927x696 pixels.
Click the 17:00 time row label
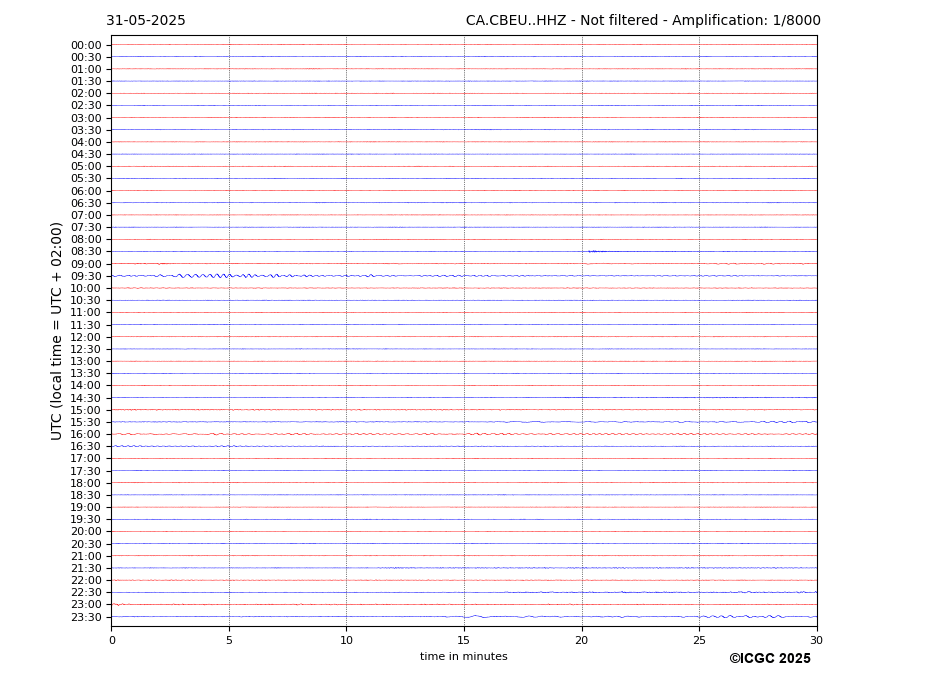pos(86,459)
